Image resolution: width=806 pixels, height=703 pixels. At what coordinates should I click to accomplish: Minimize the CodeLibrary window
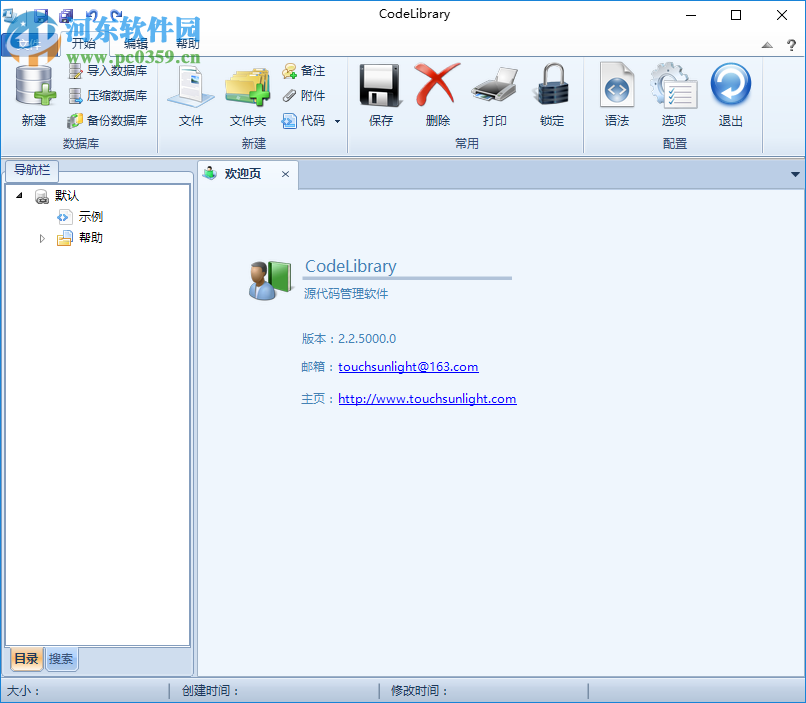click(691, 15)
